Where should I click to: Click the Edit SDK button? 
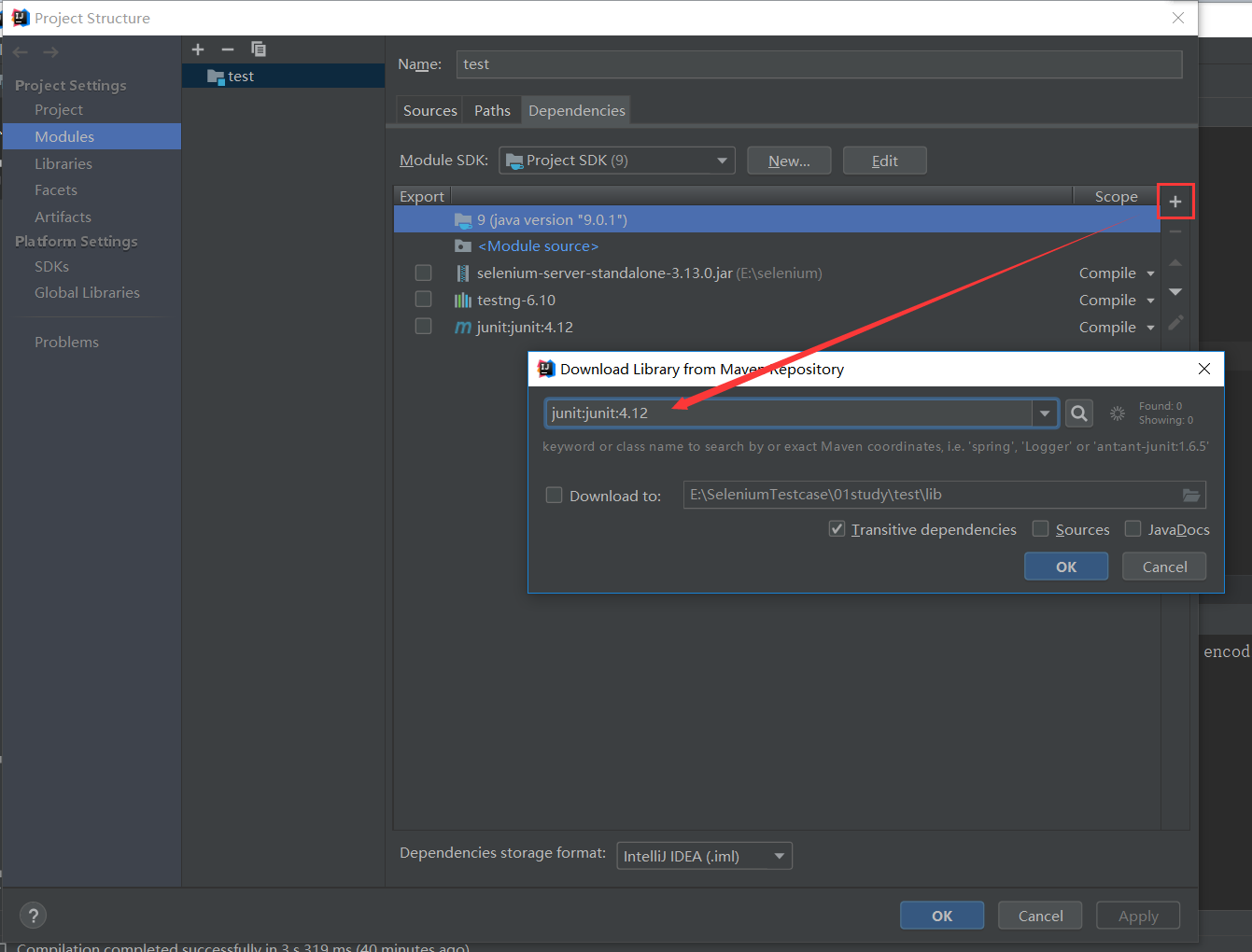point(885,161)
